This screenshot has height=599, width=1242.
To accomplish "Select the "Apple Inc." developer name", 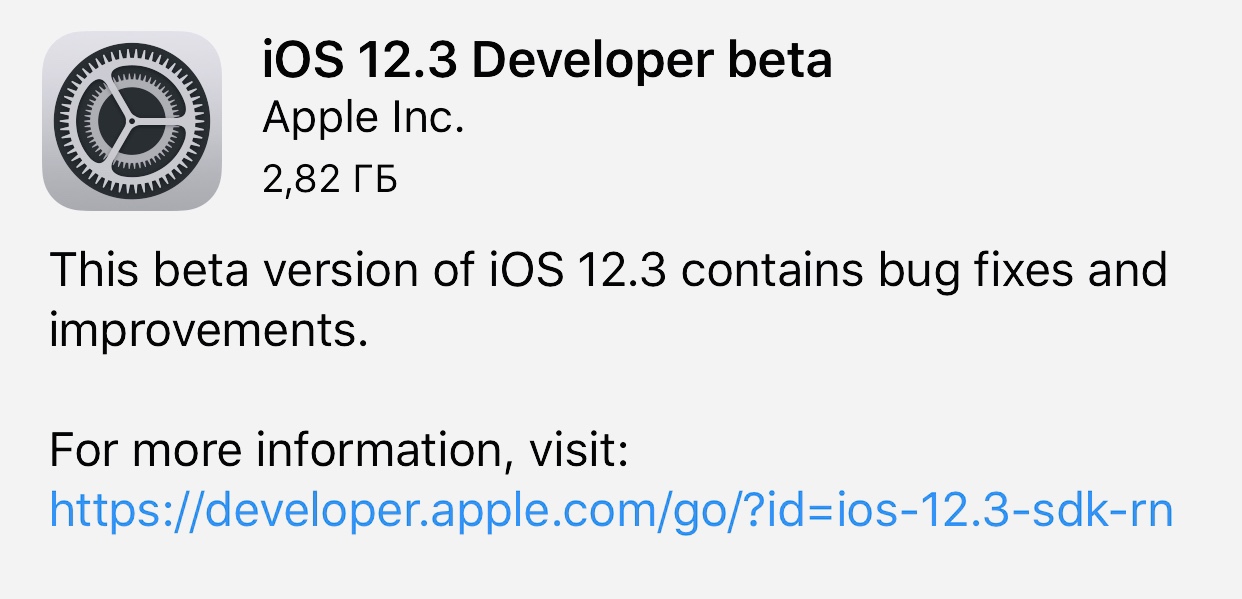I will (x=363, y=120).
